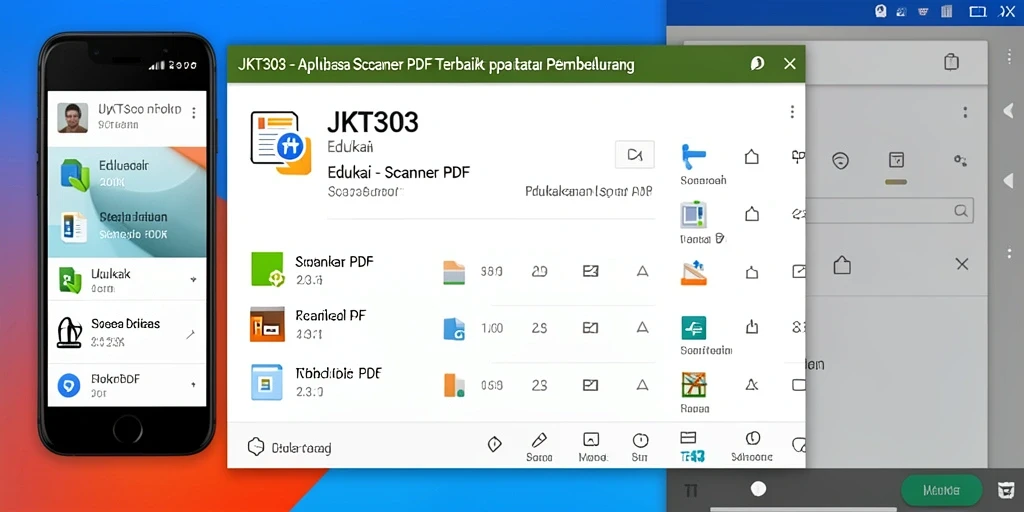
Task: Click triangle icon next to Roaea
Action: coord(752,385)
